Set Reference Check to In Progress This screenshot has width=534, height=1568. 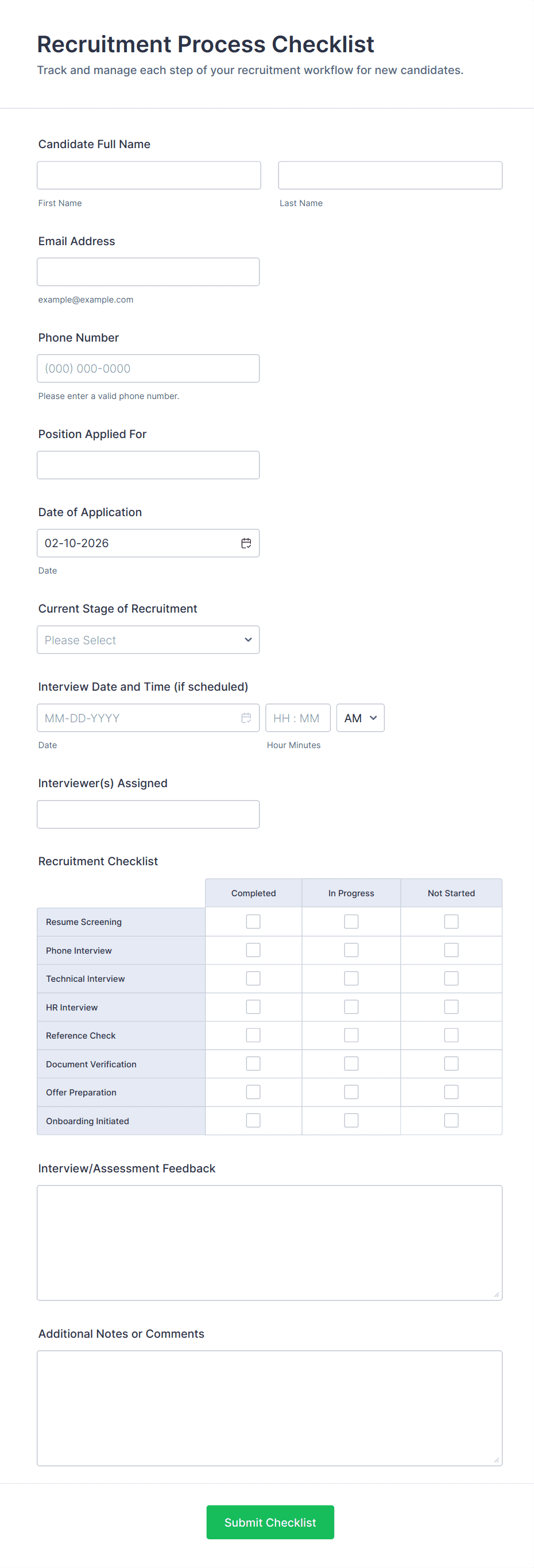pyautogui.click(x=351, y=1035)
